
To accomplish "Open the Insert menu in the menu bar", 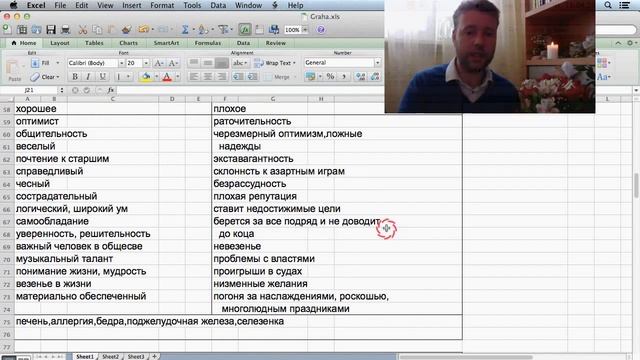I will (x=131, y=5).
